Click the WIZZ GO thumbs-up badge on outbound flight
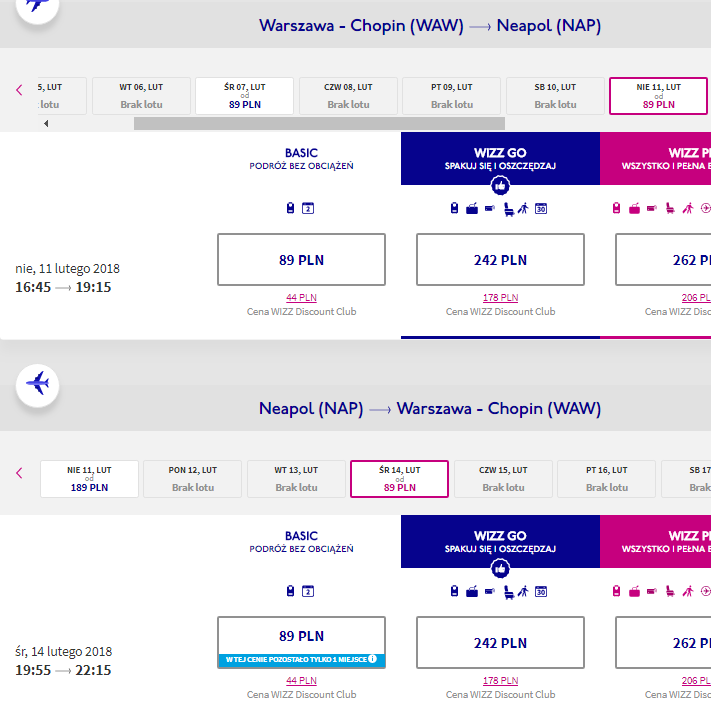711x707 pixels. tap(500, 185)
